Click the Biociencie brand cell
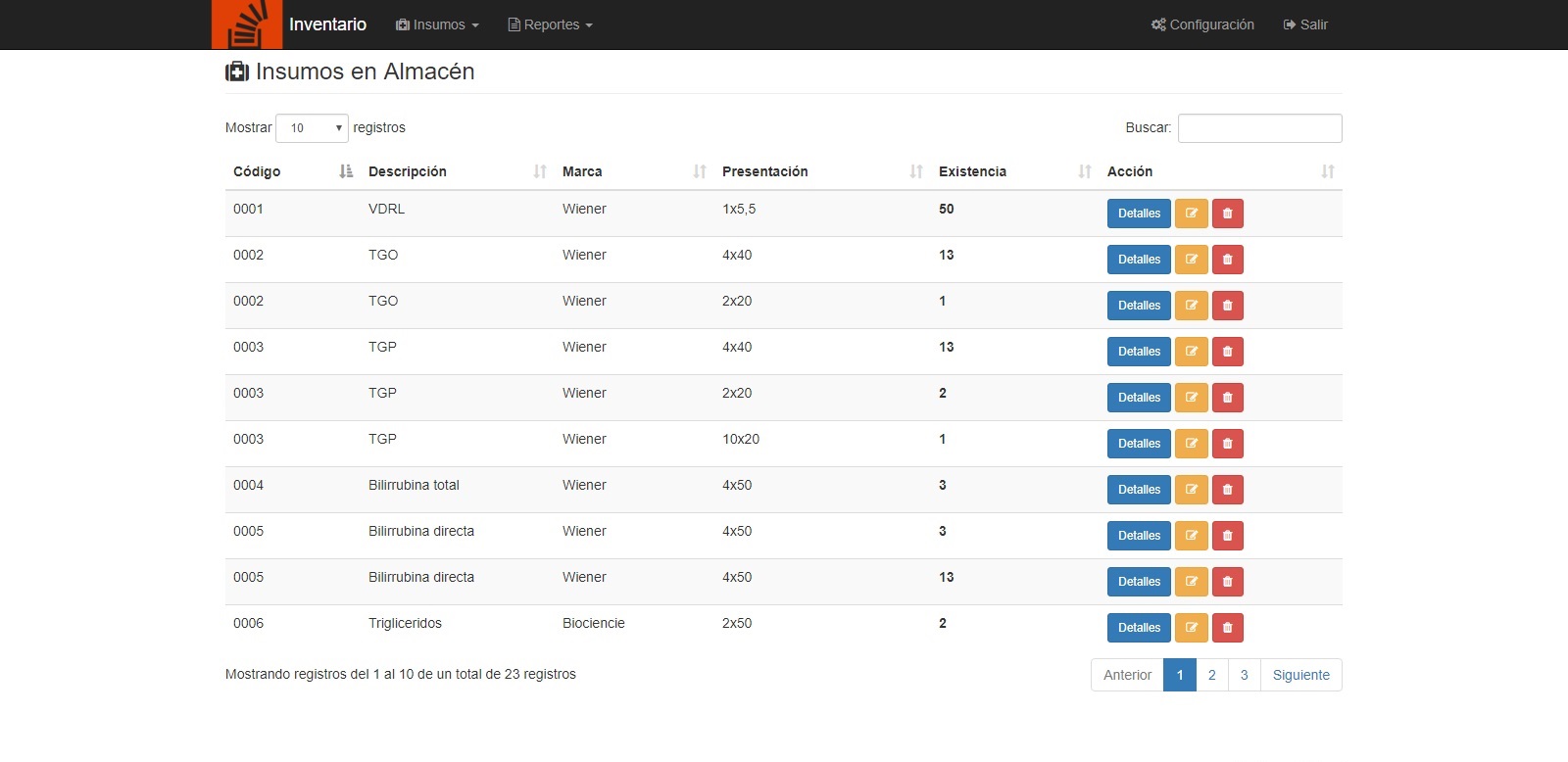This screenshot has height=762, width=1568. tap(594, 623)
